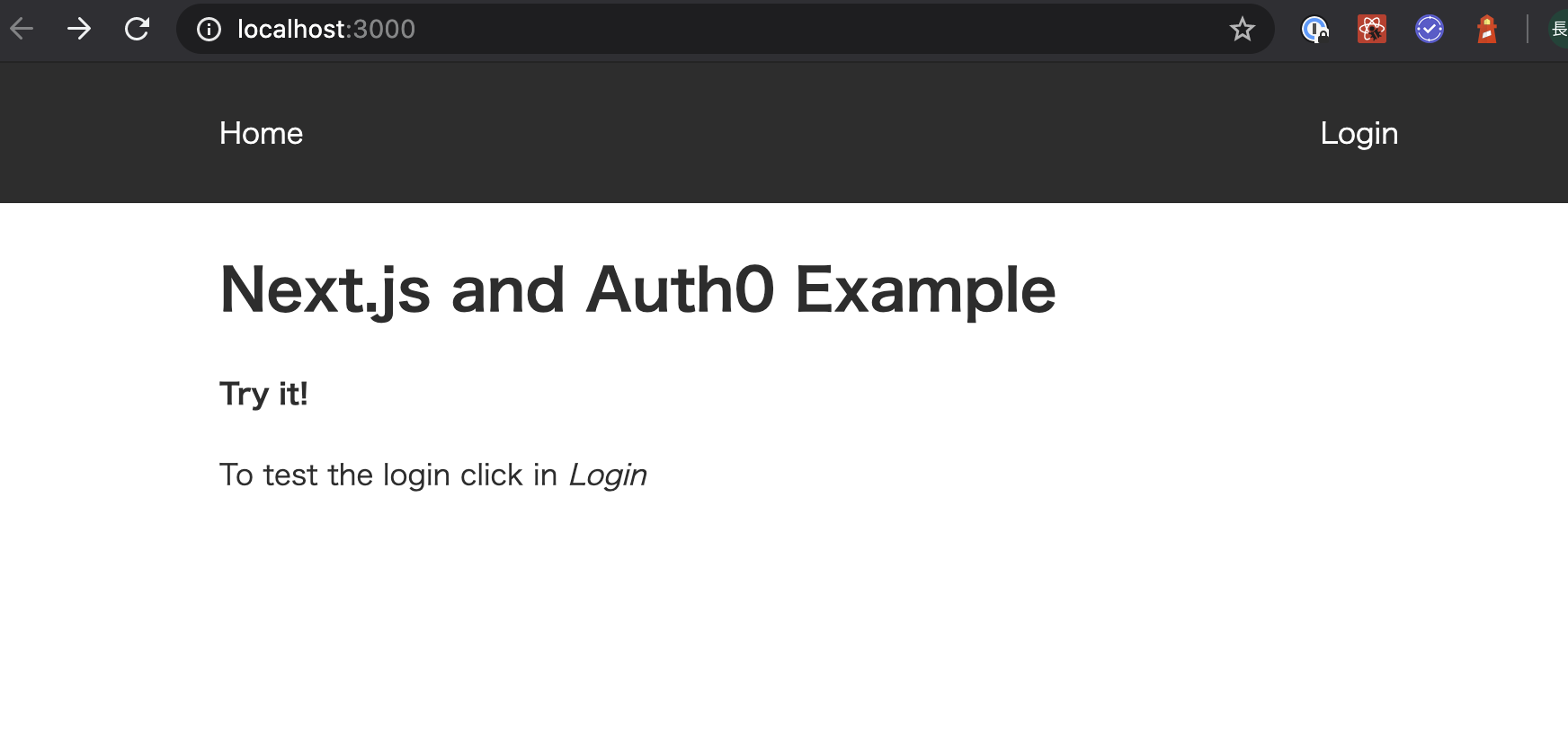Viewport: 1568px width, 746px height.
Task: Open the red React Developer Tools extension
Action: click(1371, 30)
